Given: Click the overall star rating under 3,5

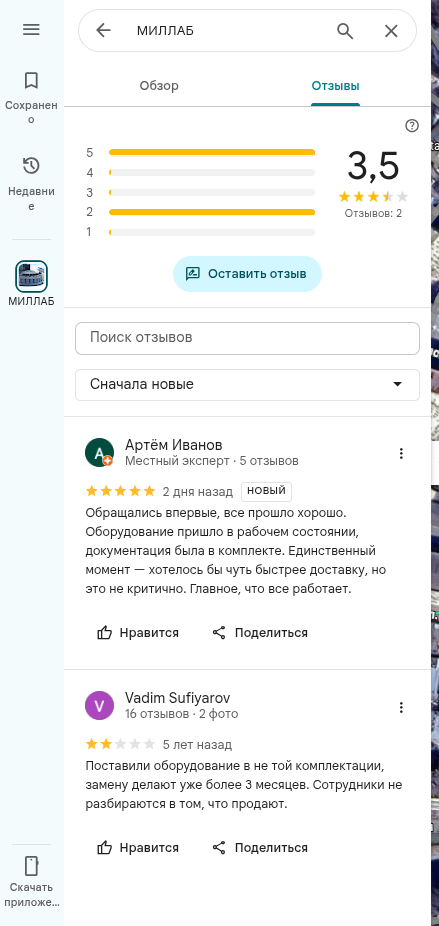Looking at the screenshot, I should coord(373,197).
